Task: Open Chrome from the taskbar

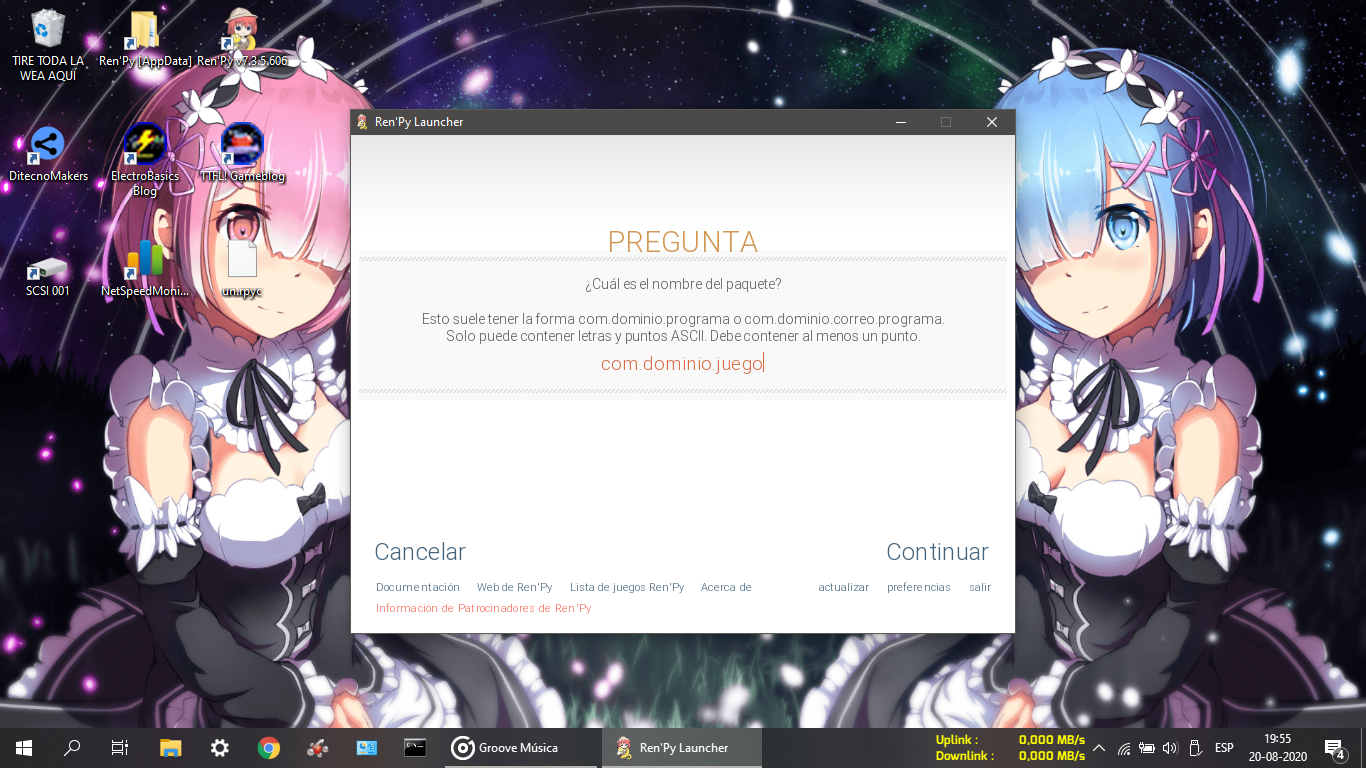Action: [268, 747]
